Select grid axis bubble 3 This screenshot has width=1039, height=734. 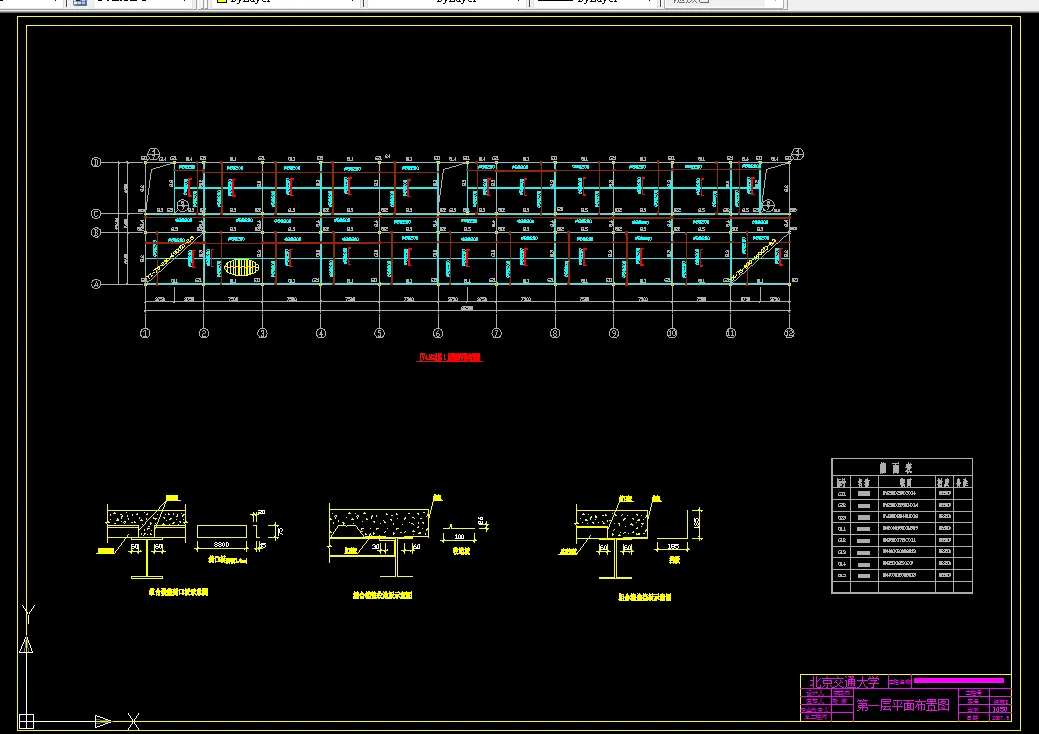[262, 333]
